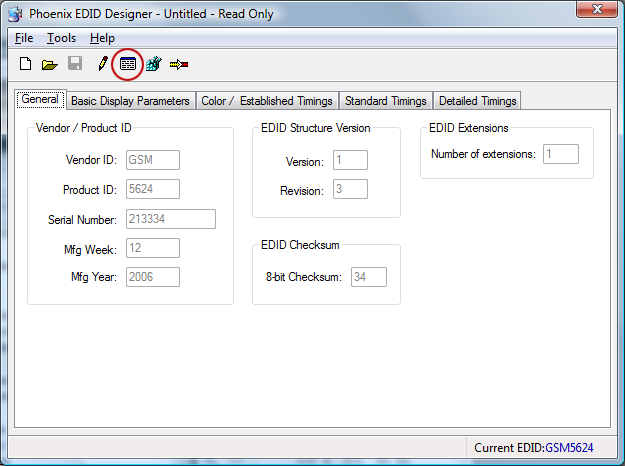Click the 'EDID Extensions' group label
625x466 pixels.
coord(468,128)
